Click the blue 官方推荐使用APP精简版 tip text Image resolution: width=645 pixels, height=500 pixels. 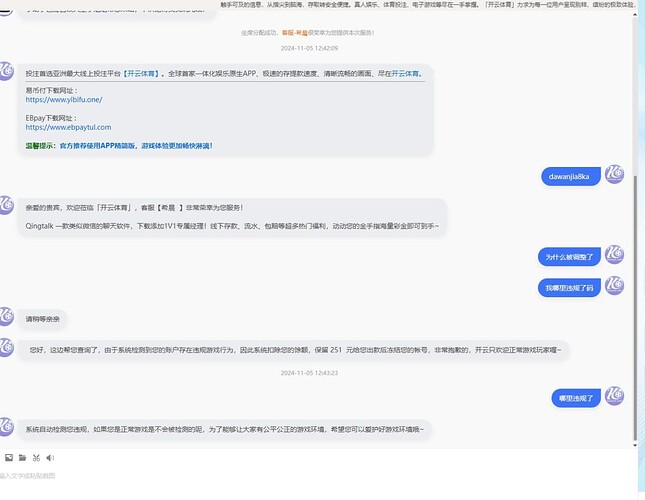click(x=136, y=146)
